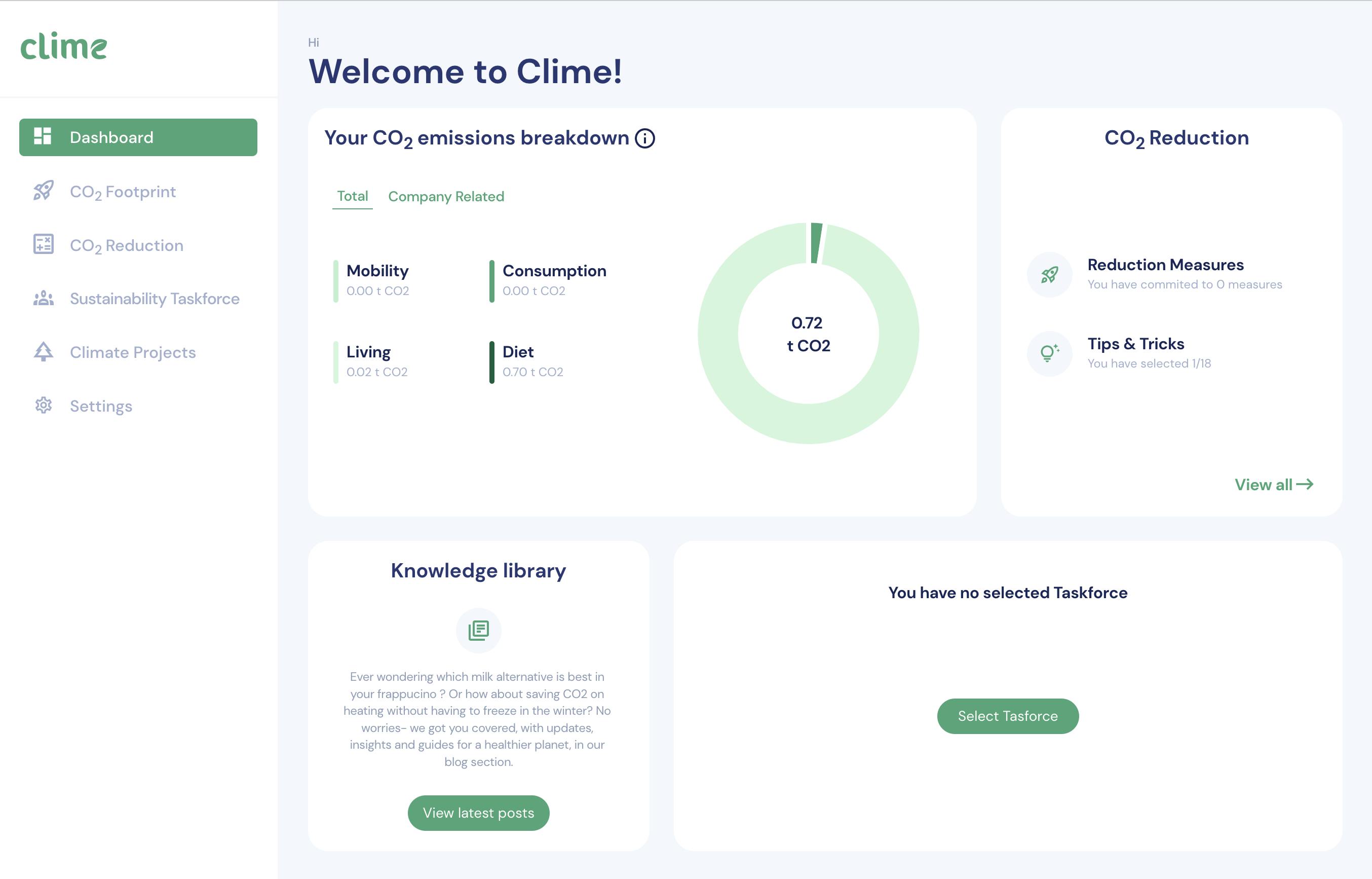Click 'Your CO2 emissions breakdown' heading
Screen dimensions: 1372x879
(x=477, y=138)
